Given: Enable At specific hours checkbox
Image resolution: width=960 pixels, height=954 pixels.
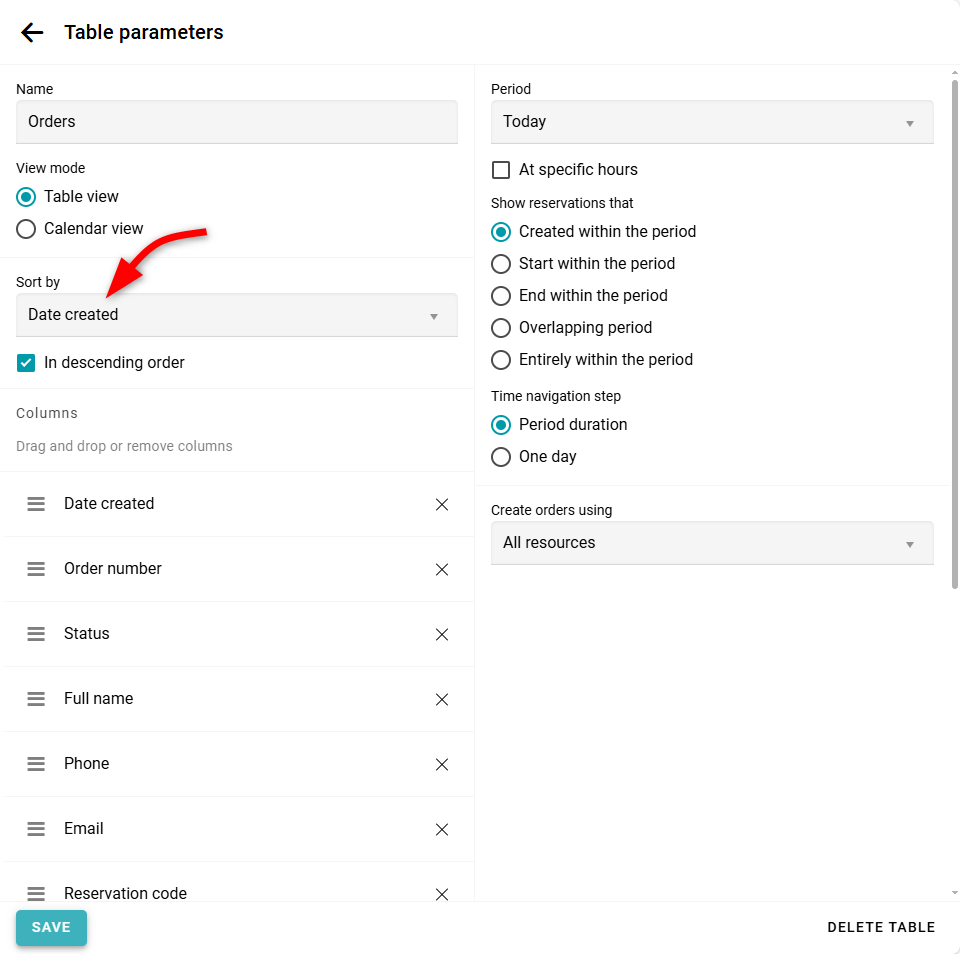Looking at the screenshot, I should click(x=501, y=170).
